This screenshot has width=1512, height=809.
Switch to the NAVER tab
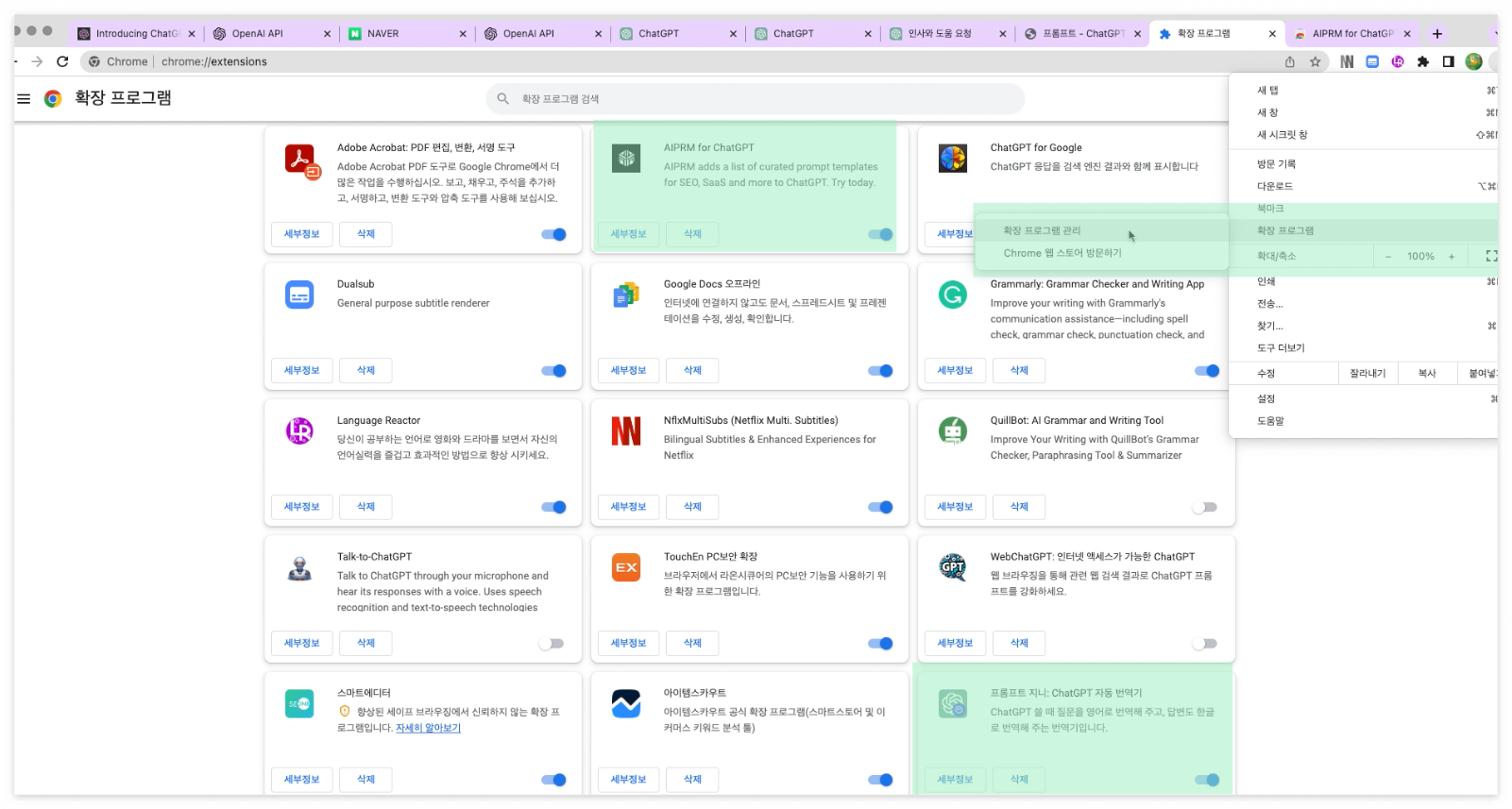(x=406, y=33)
